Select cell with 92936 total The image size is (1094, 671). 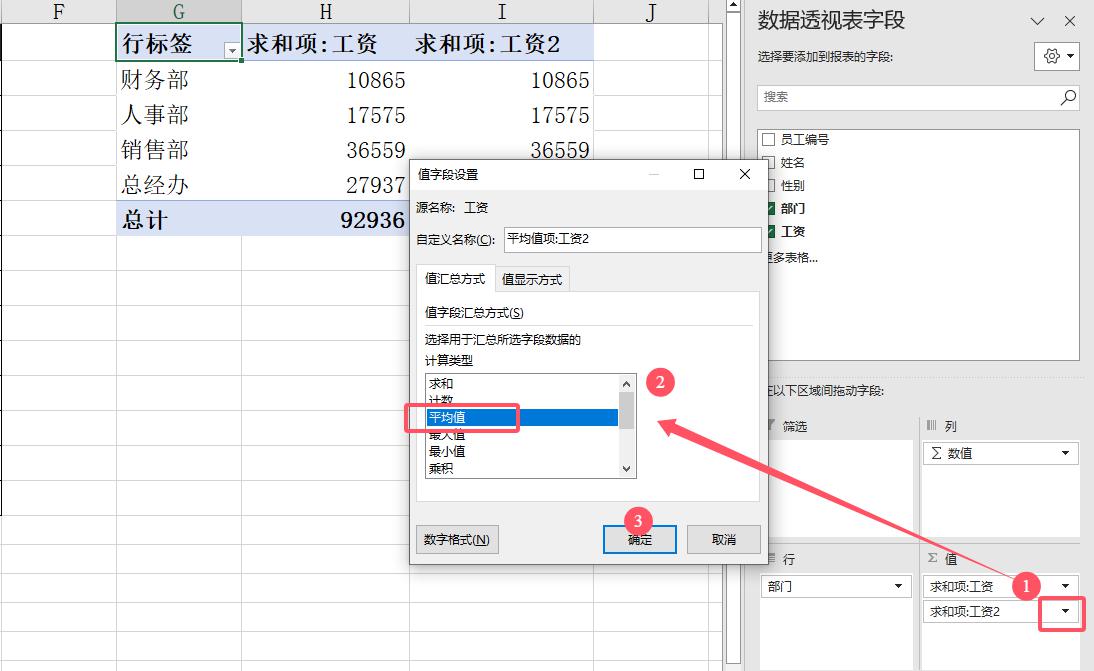pyautogui.click(x=325, y=219)
